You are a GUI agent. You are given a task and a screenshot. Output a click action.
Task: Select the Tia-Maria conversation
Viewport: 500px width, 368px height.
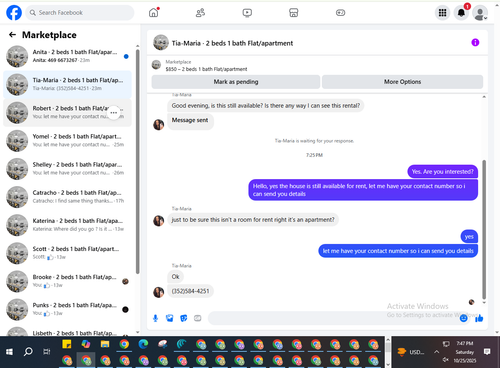(67, 84)
